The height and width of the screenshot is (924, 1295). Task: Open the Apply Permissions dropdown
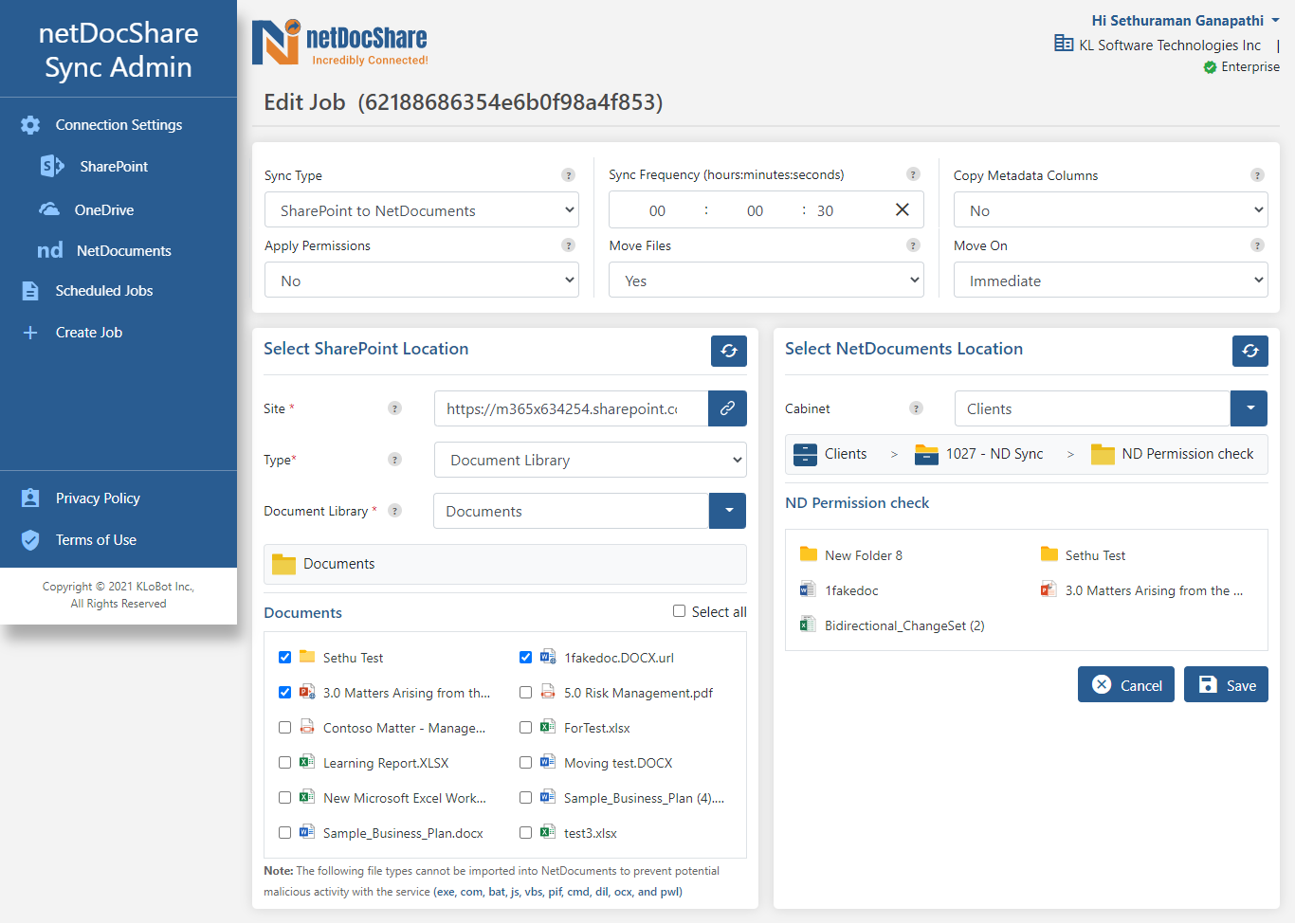tap(422, 280)
